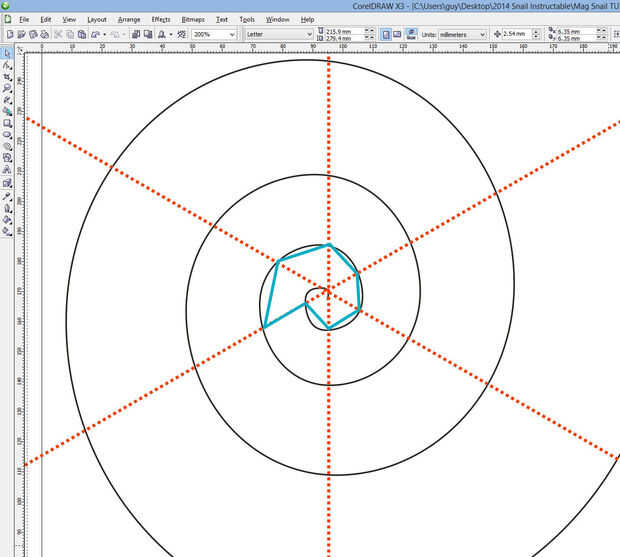Activate the Zoom tool
The height and width of the screenshot is (557, 620).
tap(7, 88)
